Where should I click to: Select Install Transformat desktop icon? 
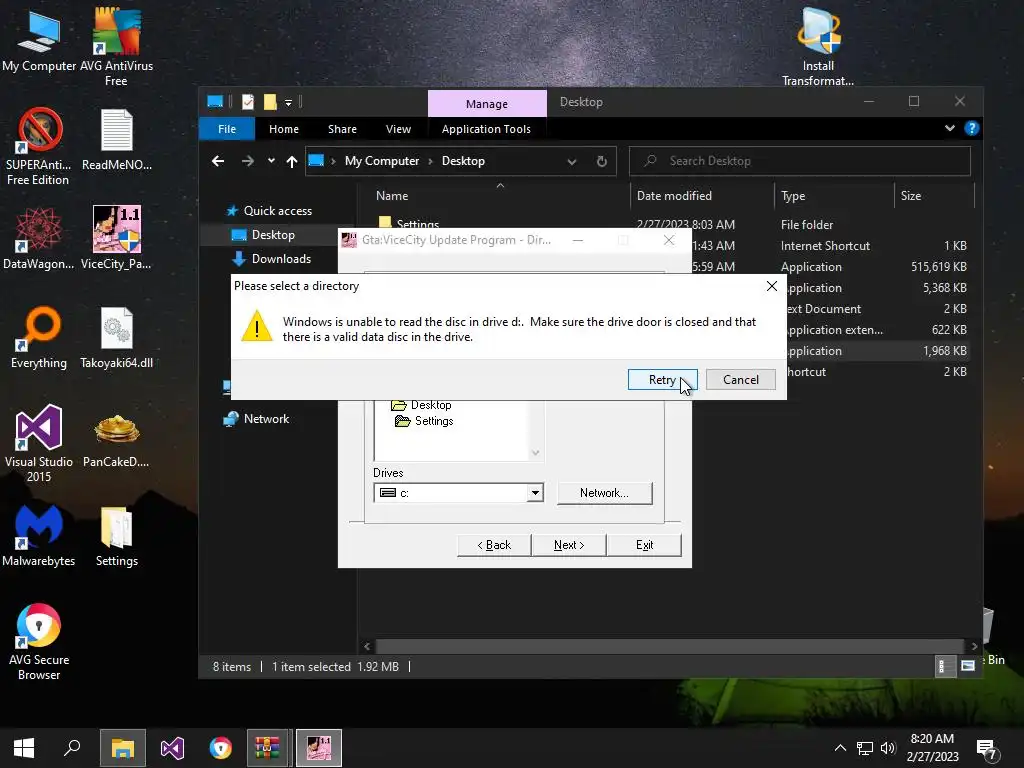(x=818, y=47)
